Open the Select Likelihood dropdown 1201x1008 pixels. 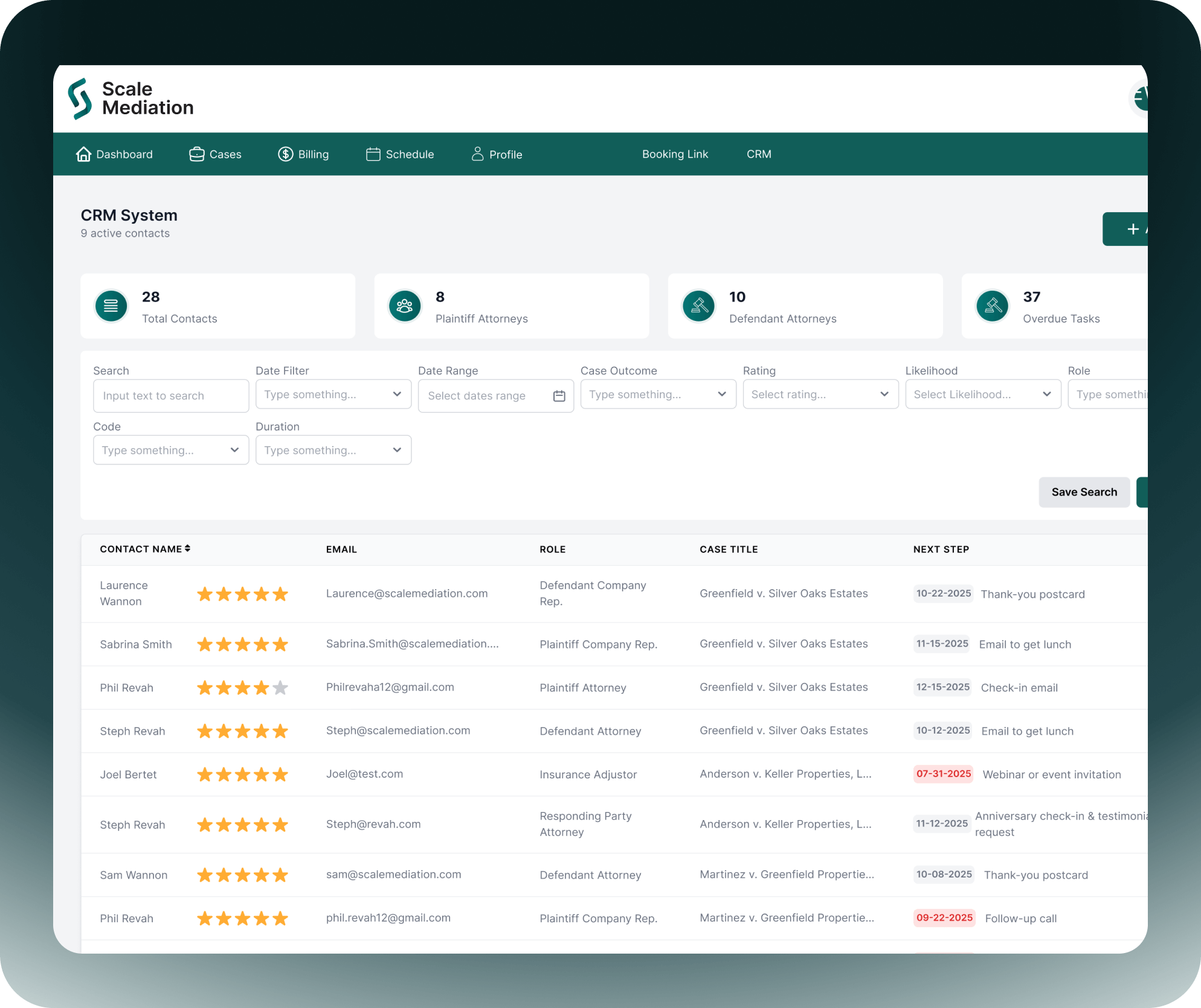pos(982,395)
